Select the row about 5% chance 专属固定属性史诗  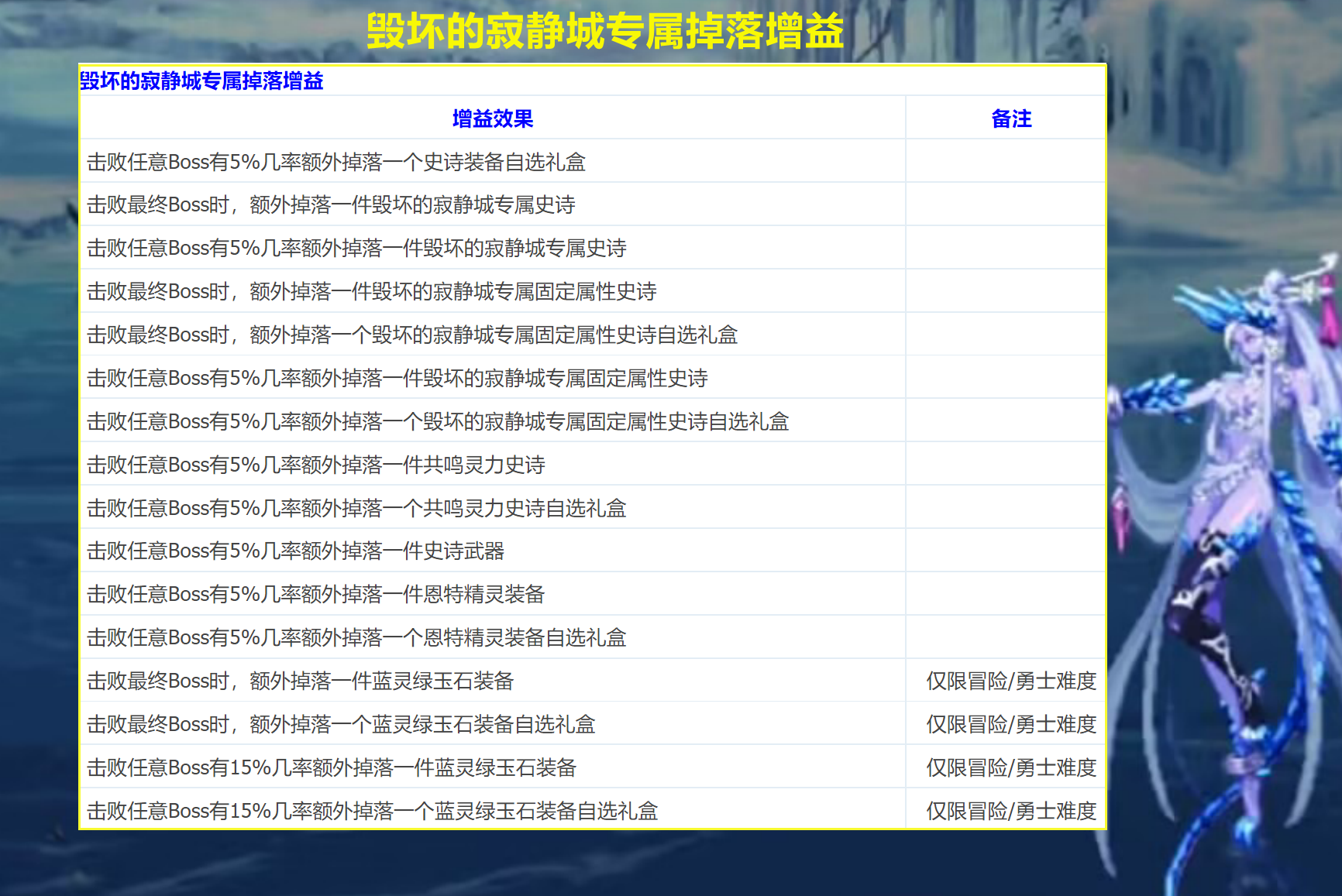pos(401,379)
